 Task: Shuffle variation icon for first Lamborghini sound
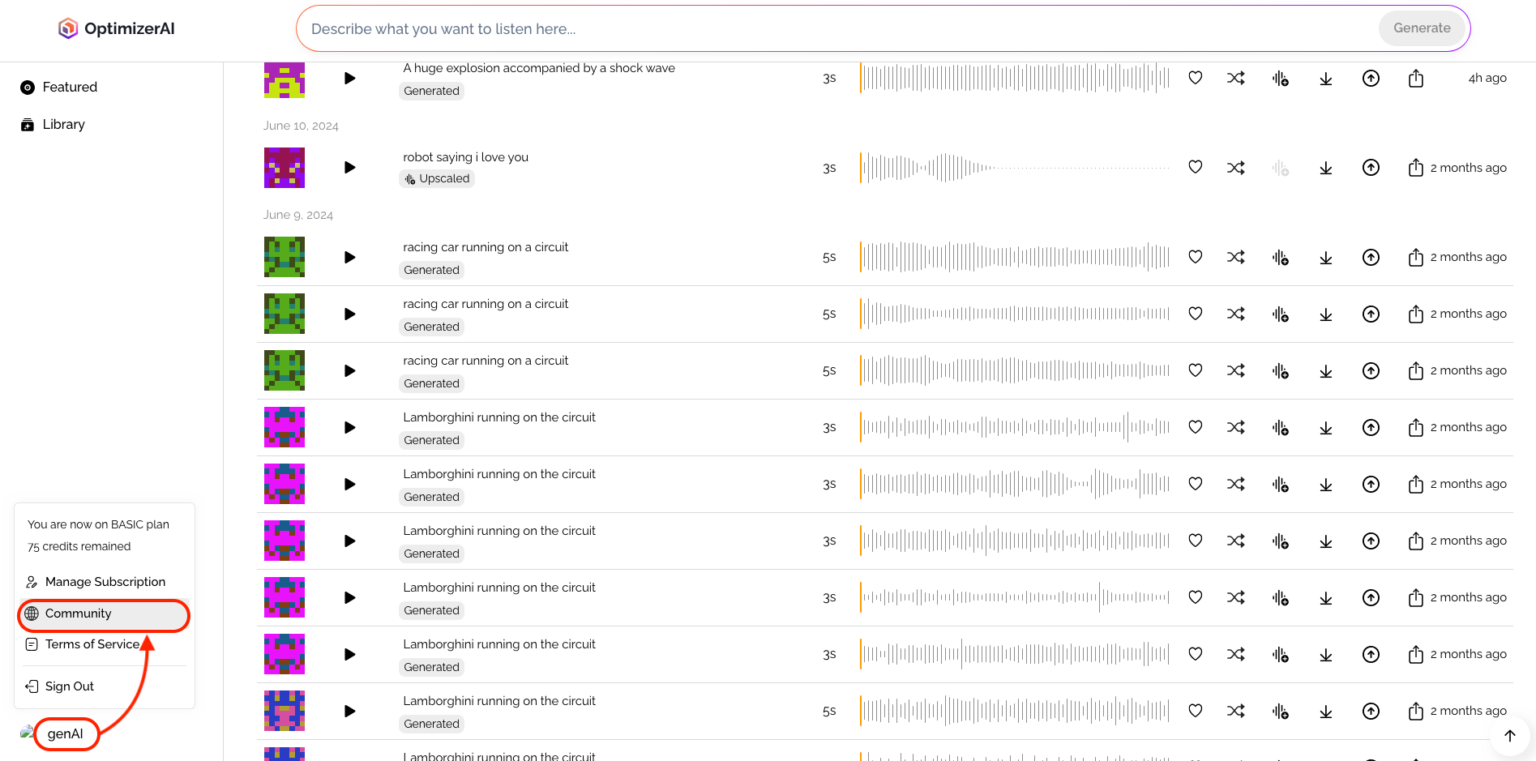tap(1236, 427)
